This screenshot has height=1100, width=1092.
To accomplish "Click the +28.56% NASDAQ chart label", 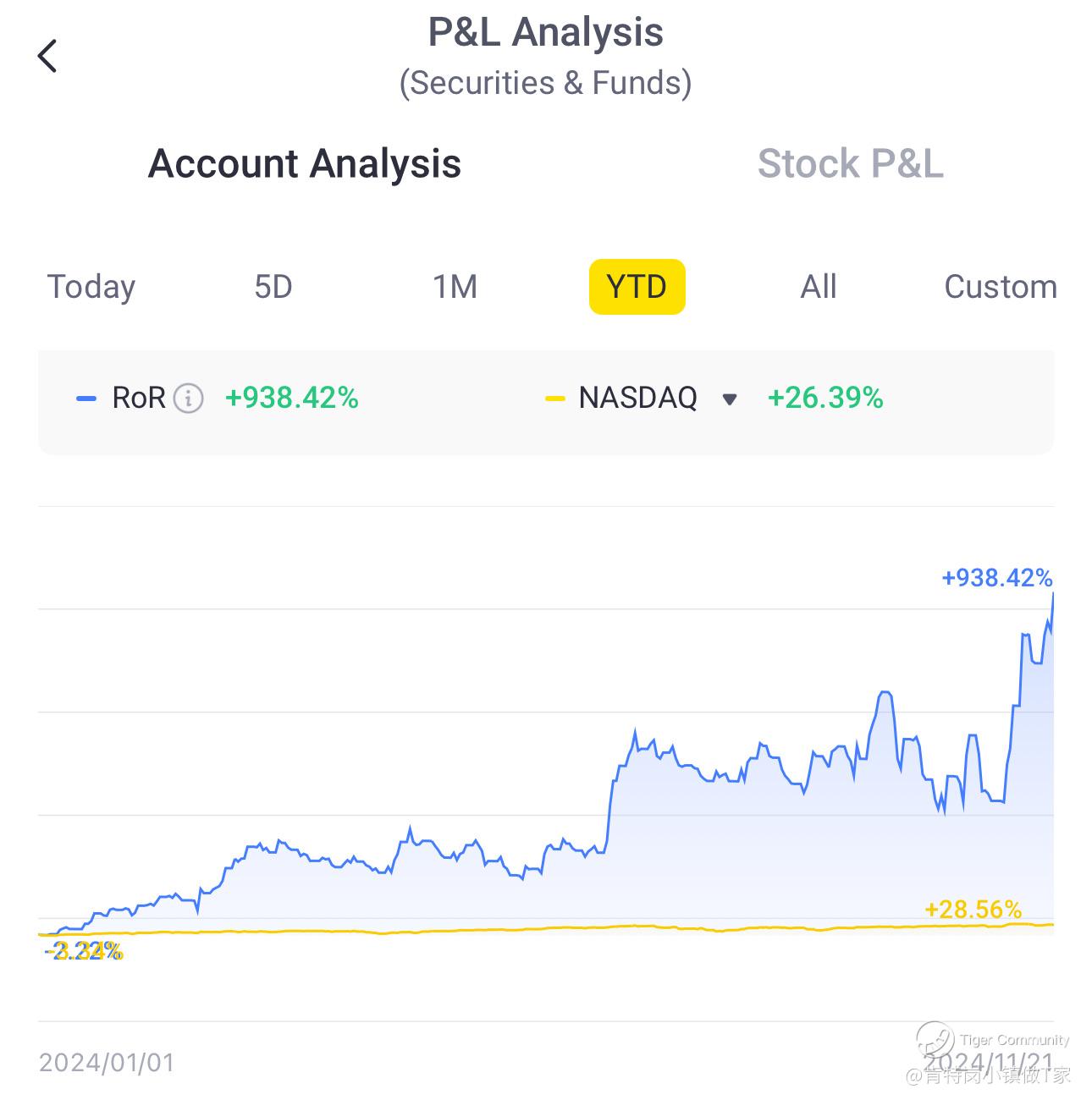I will click(x=973, y=910).
